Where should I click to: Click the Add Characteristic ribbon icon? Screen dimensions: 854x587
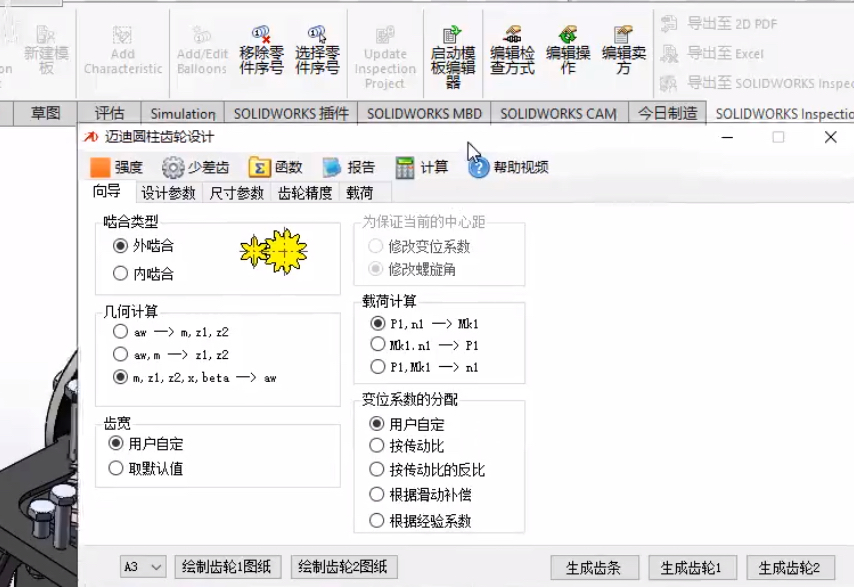(x=123, y=51)
